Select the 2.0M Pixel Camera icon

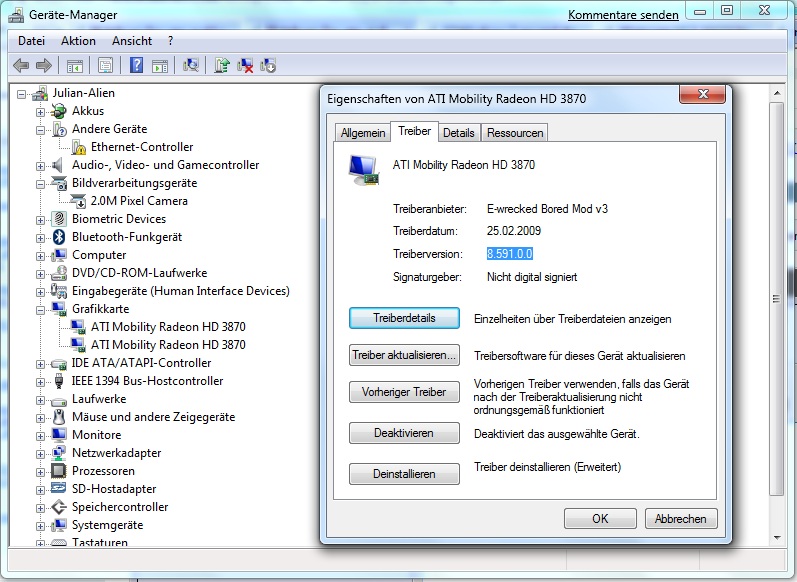78,201
